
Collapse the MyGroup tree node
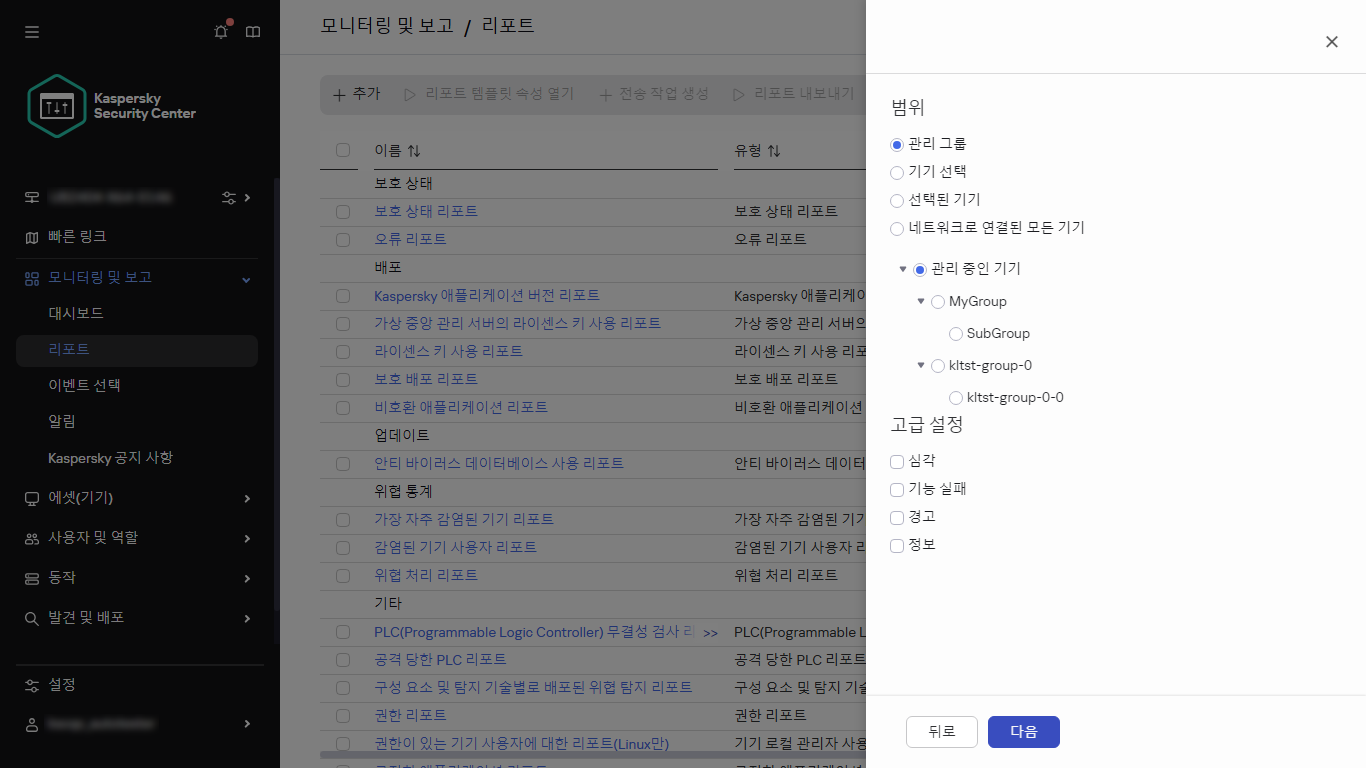921,301
